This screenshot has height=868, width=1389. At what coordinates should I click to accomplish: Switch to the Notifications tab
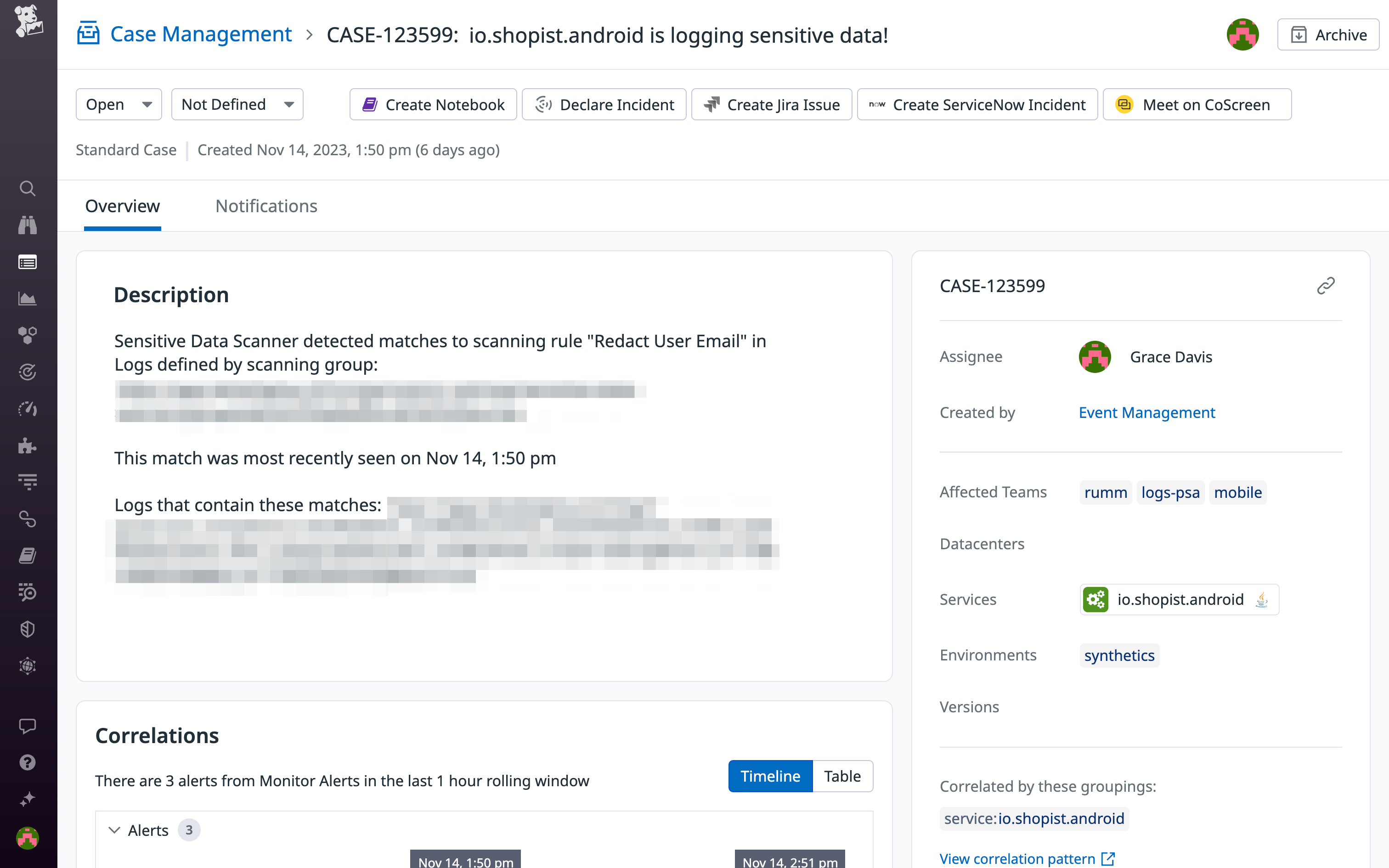pyautogui.click(x=266, y=206)
